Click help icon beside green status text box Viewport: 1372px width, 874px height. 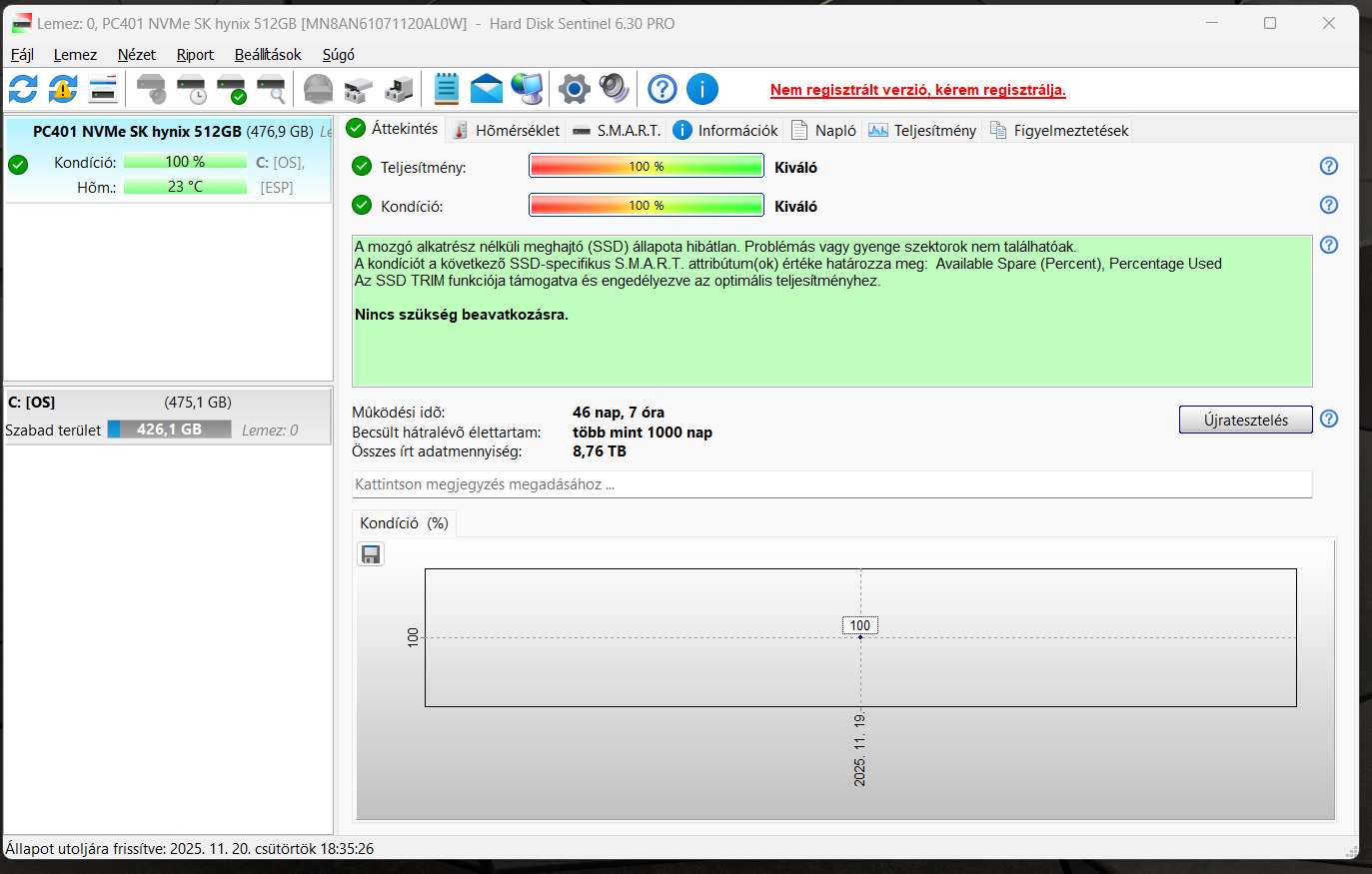1329,245
